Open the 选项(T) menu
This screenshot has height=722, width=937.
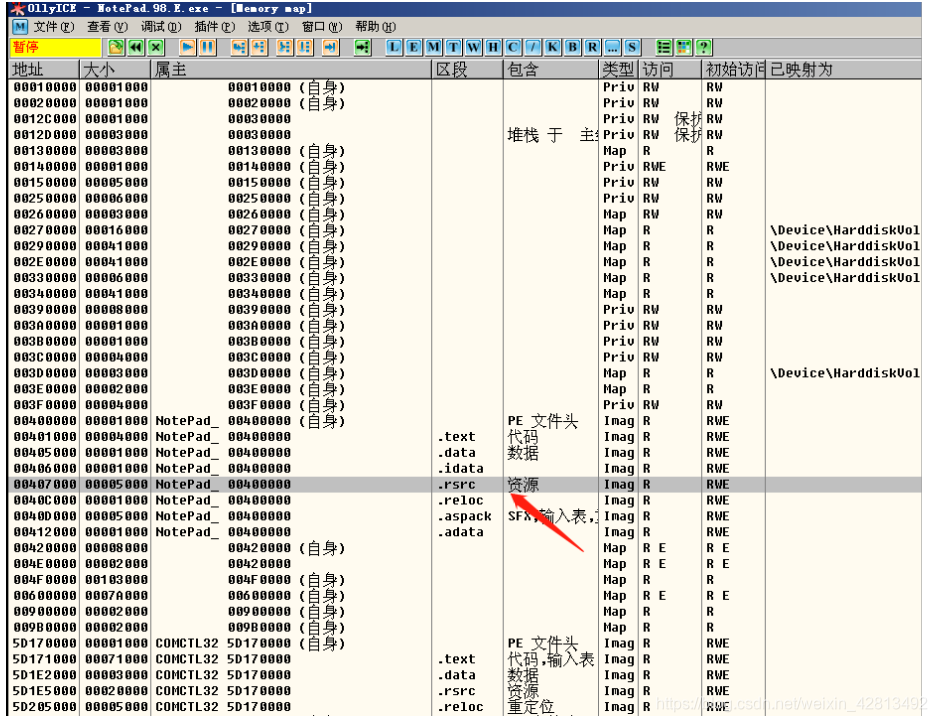pos(268,27)
